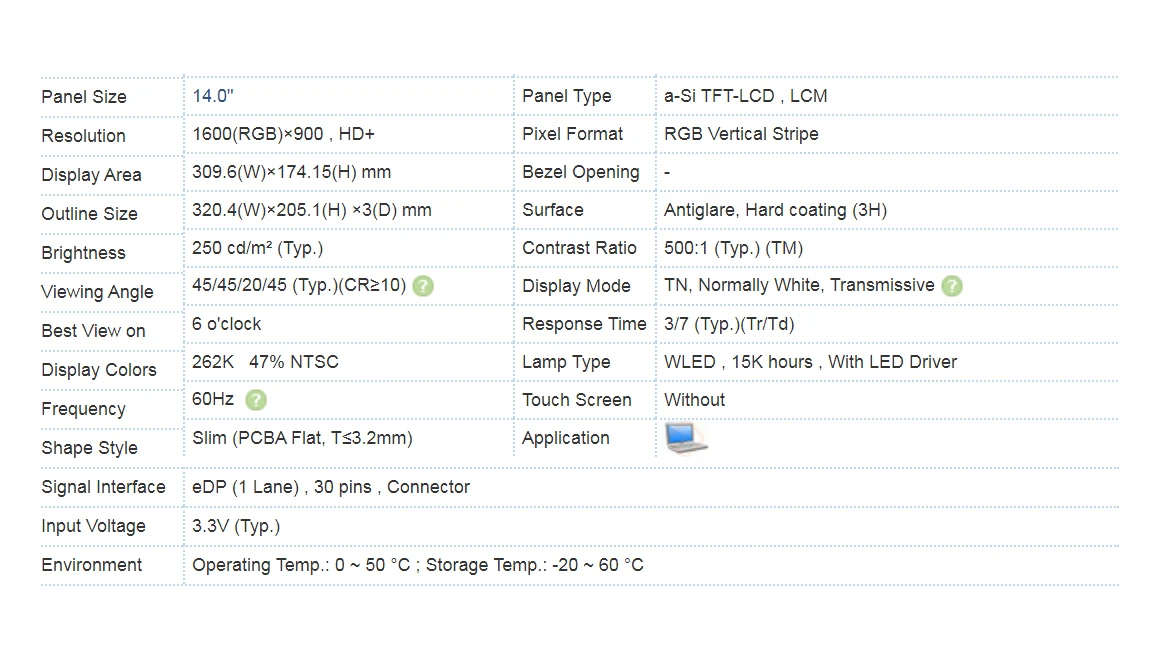The width and height of the screenshot is (1159, 652).
Task: Click the "309.6(W)×174.15(H) mm" display area value
Action: click(x=291, y=172)
